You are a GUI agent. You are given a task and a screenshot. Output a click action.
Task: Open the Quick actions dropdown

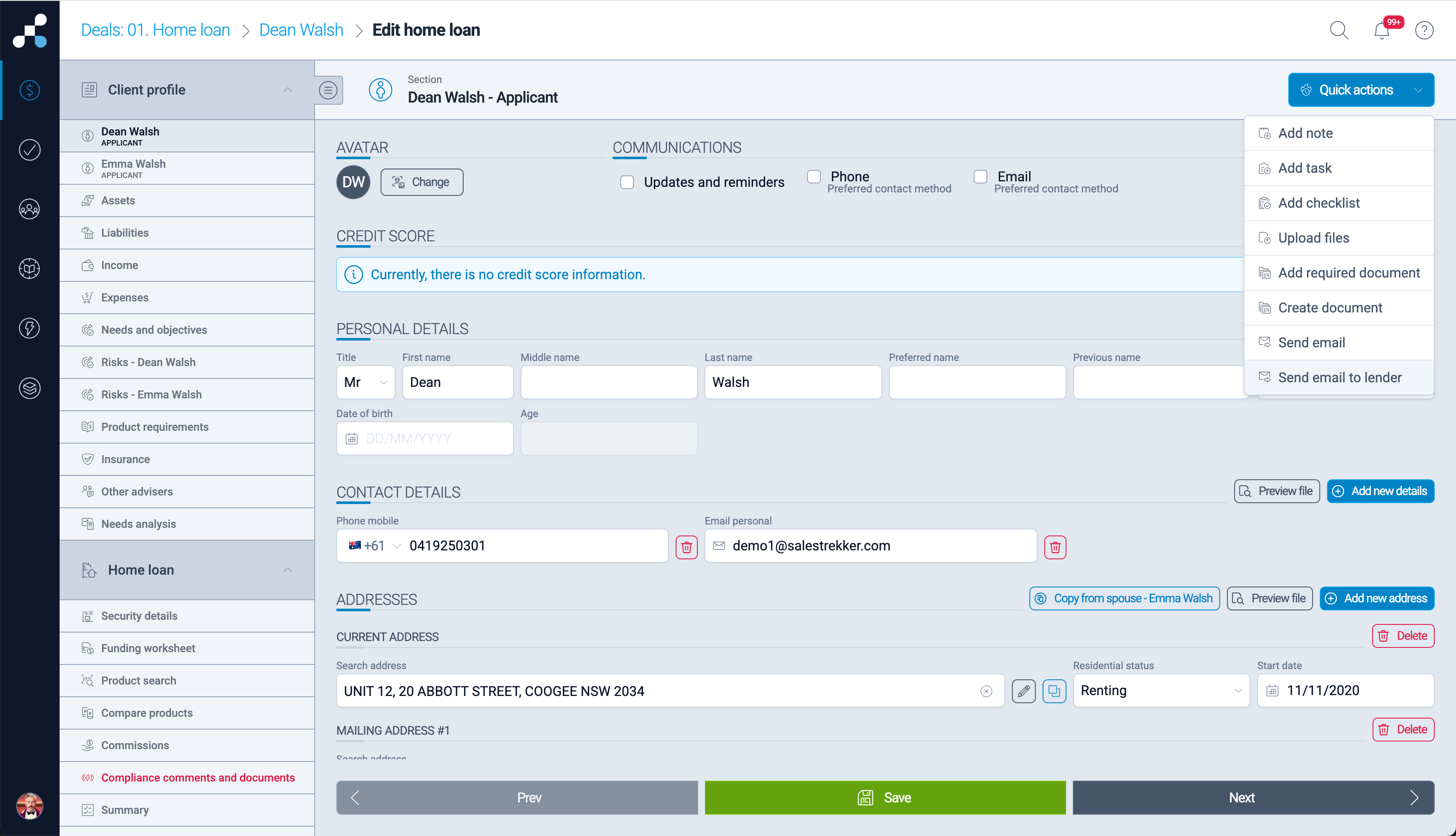(1361, 89)
